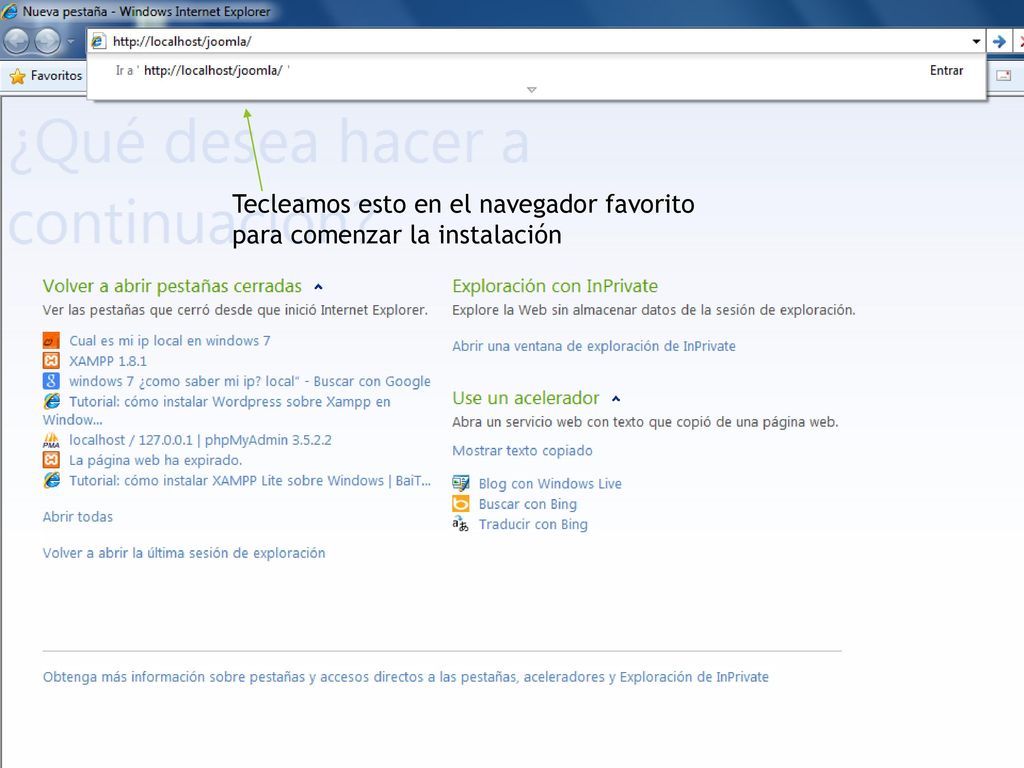Viewport: 1024px width, 768px height.
Task: Click the Bing translate icon
Action: tap(460, 524)
